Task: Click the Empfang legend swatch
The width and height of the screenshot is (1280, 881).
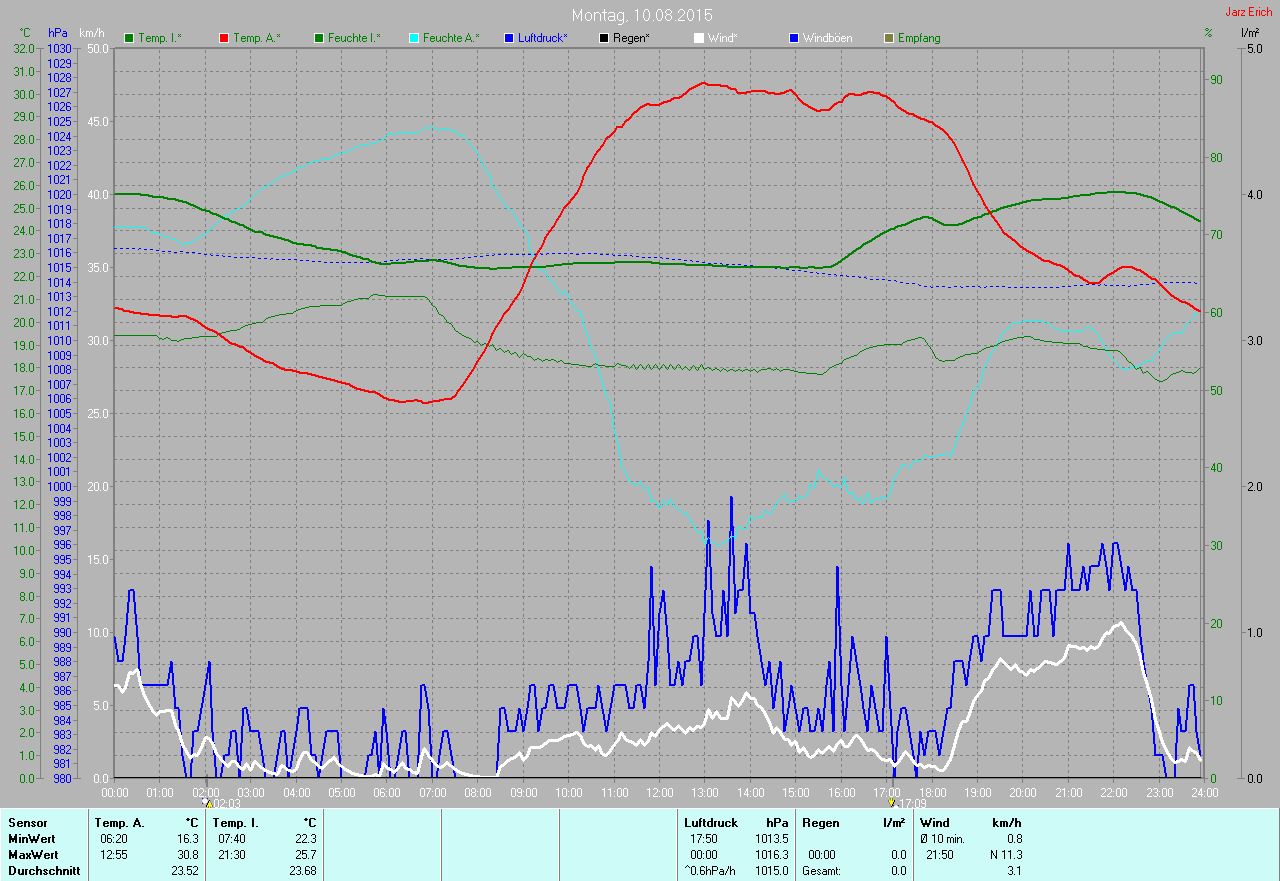Action: tap(889, 38)
